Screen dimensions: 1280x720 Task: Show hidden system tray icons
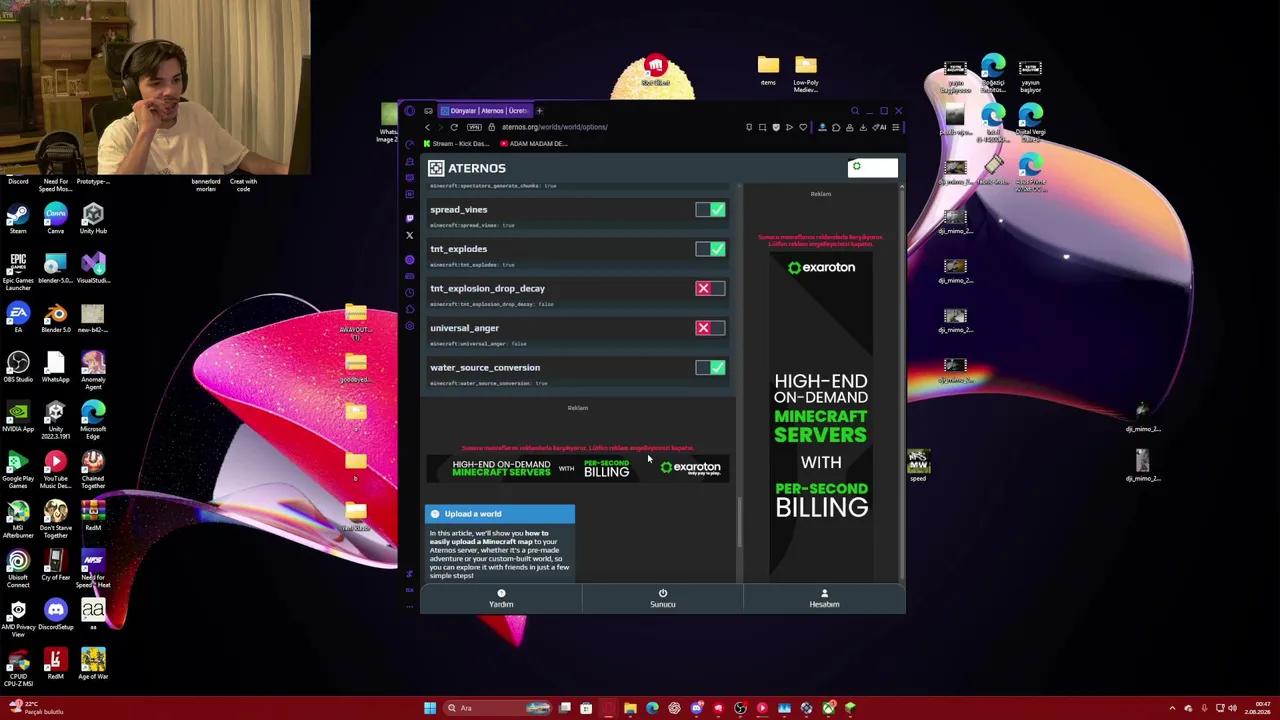pyautogui.click(x=1173, y=708)
